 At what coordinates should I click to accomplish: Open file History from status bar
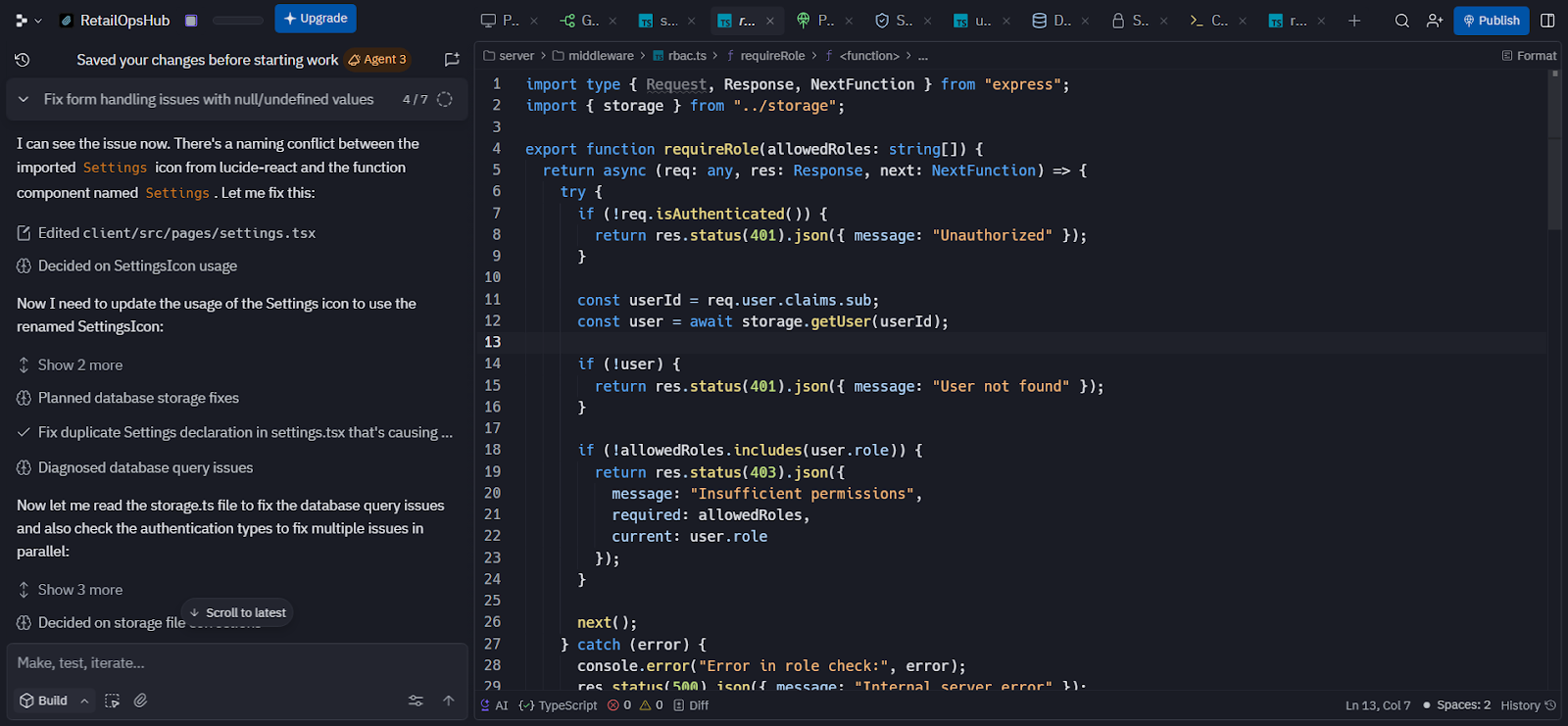point(1528,705)
